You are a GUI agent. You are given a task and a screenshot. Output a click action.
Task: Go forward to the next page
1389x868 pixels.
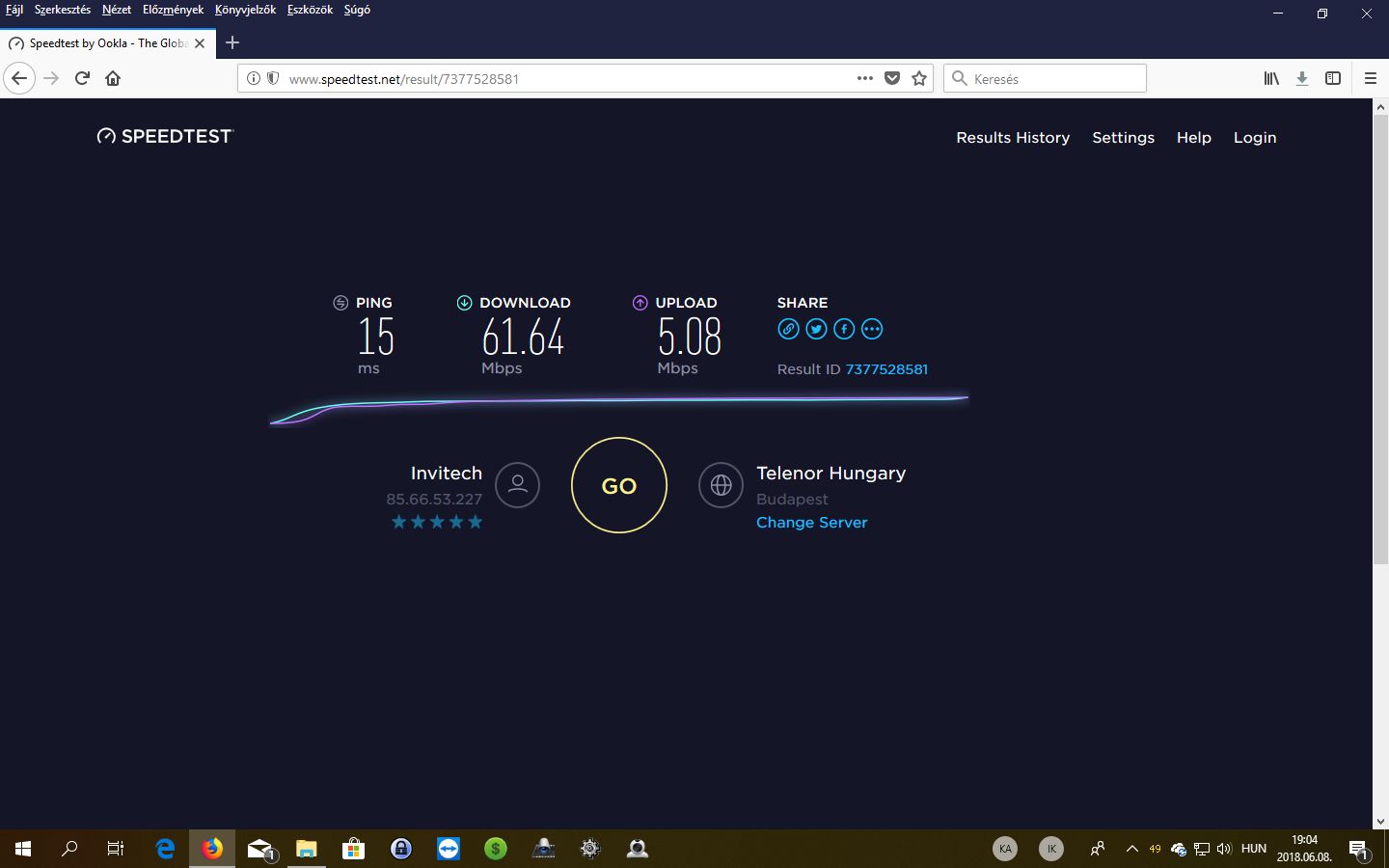(x=51, y=78)
